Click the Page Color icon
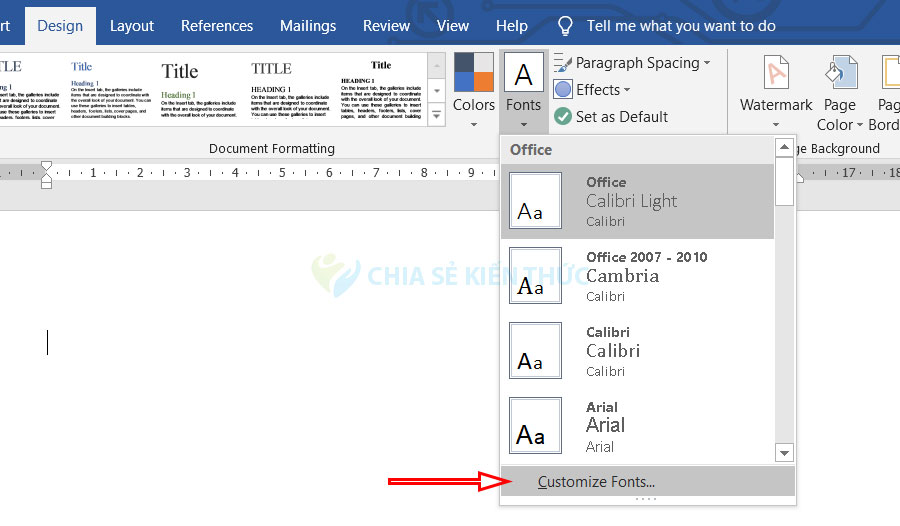Viewport: 900px width, 526px height. click(x=840, y=72)
